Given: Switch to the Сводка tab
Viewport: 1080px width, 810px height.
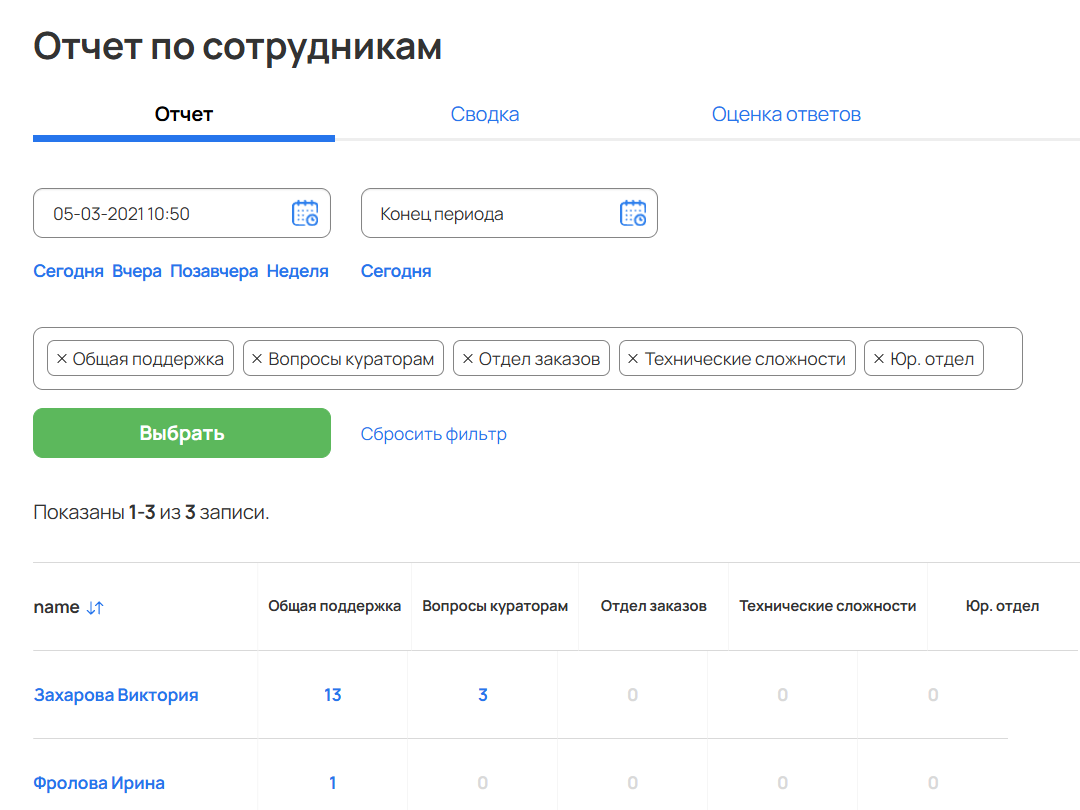Looking at the screenshot, I should pyautogui.click(x=485, y=114).
